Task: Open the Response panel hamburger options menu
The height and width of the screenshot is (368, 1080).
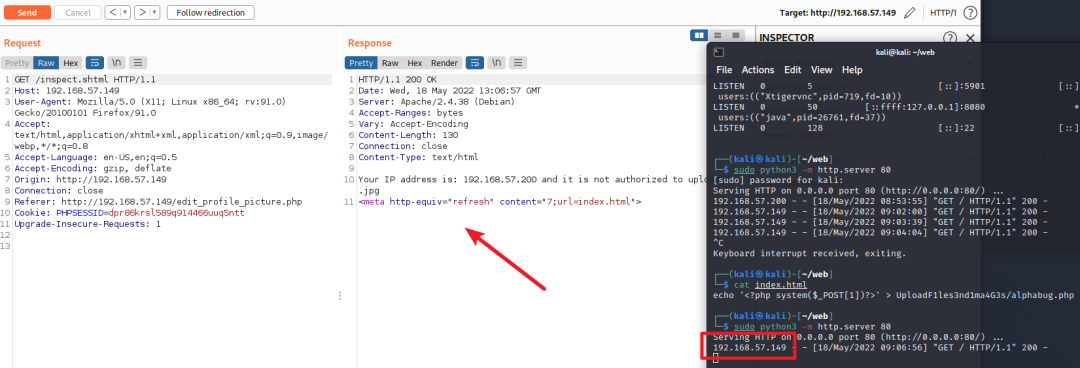Action: coord(518,63)
